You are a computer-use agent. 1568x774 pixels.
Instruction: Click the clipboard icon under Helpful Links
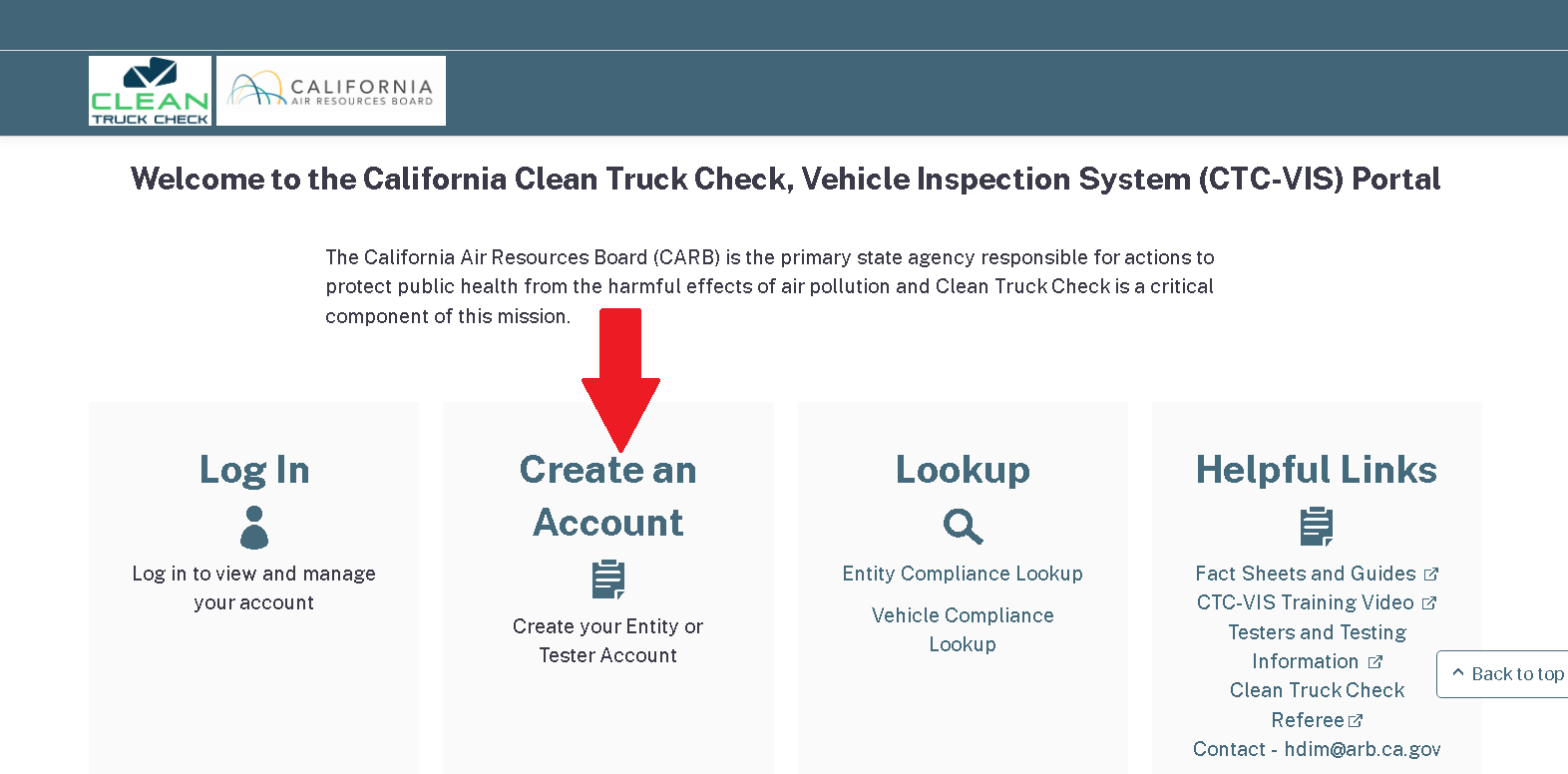(1317, 527)
